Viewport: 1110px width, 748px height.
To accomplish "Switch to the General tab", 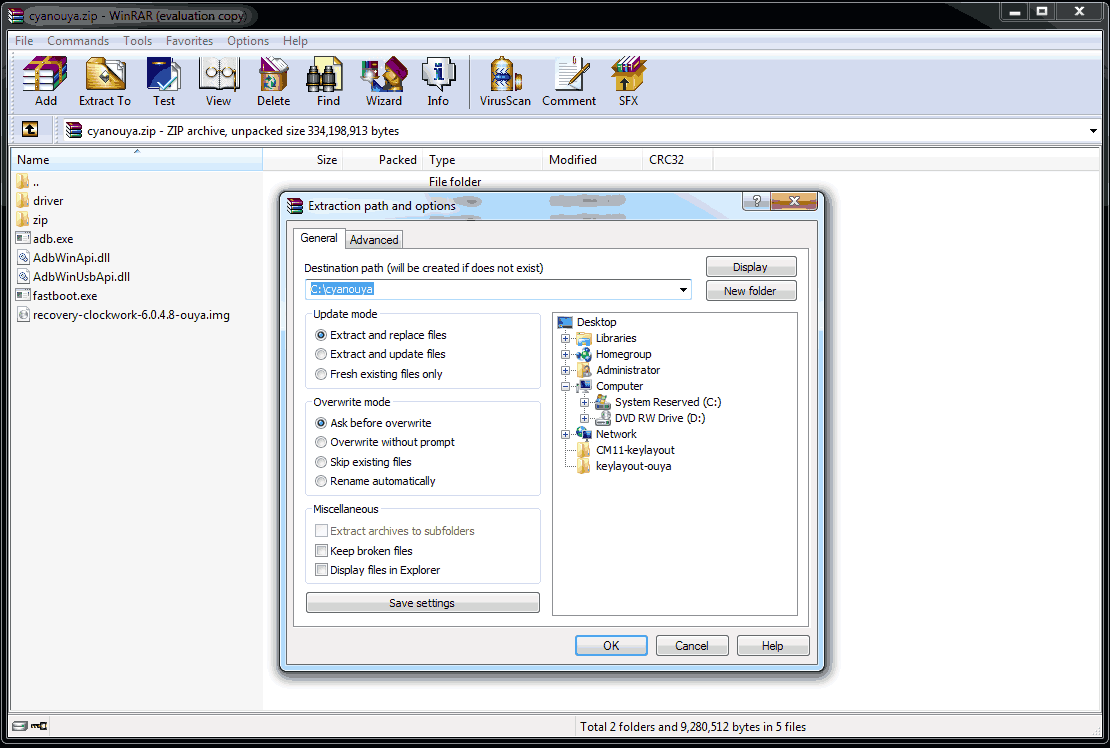I will point(319,238).
